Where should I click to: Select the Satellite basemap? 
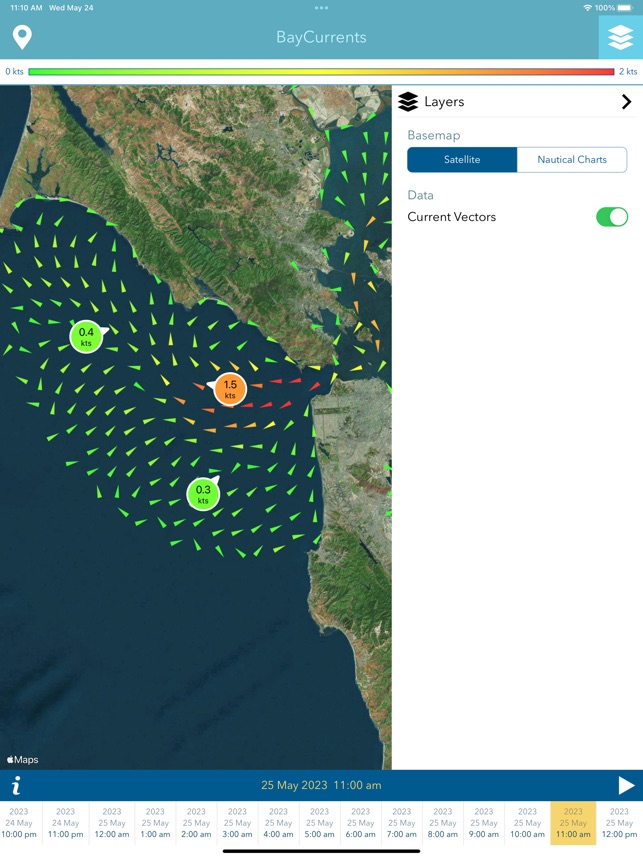click(x=462, y=160)
